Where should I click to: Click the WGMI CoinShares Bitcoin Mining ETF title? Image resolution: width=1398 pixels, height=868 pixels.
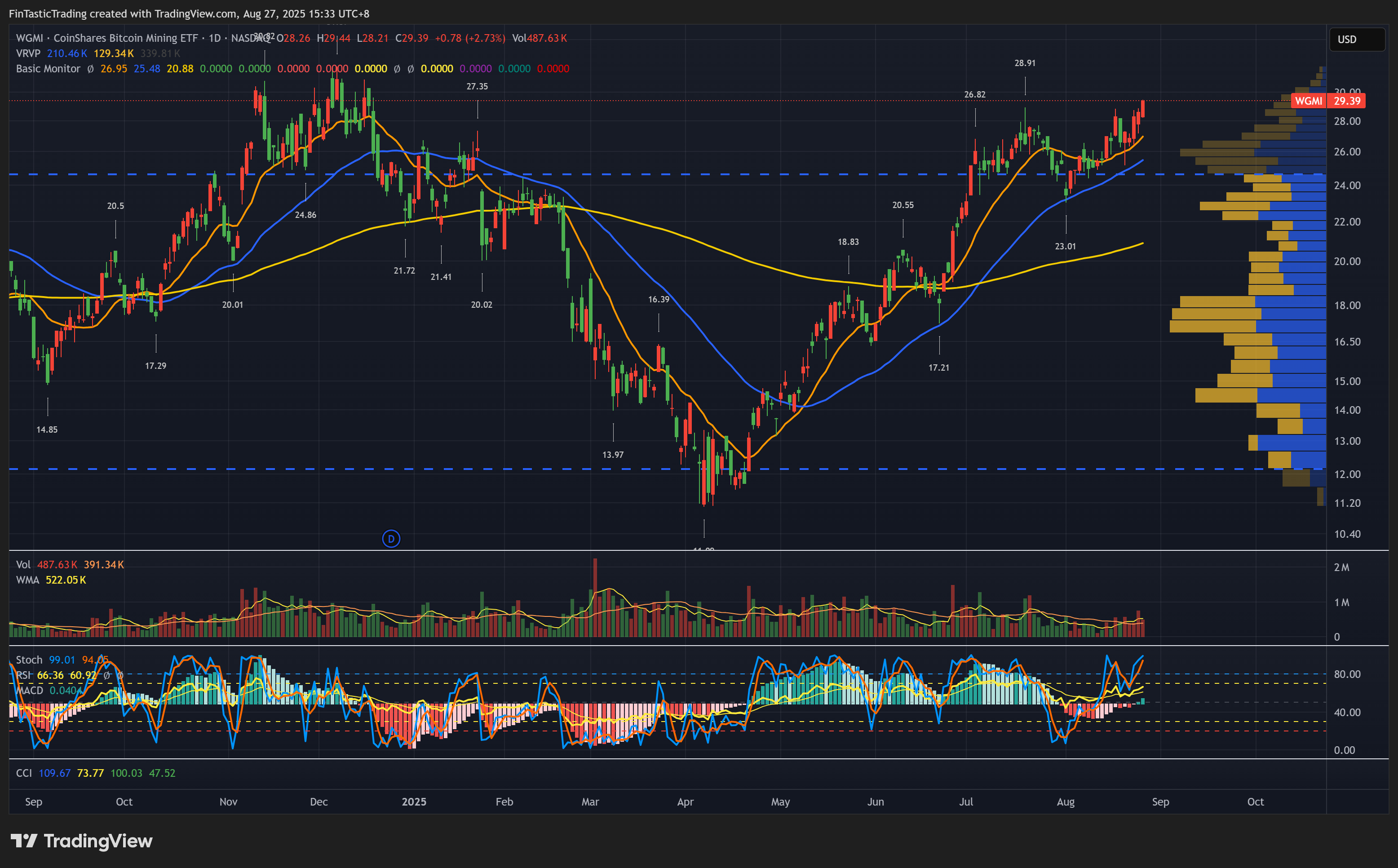(x=107, y=38)
